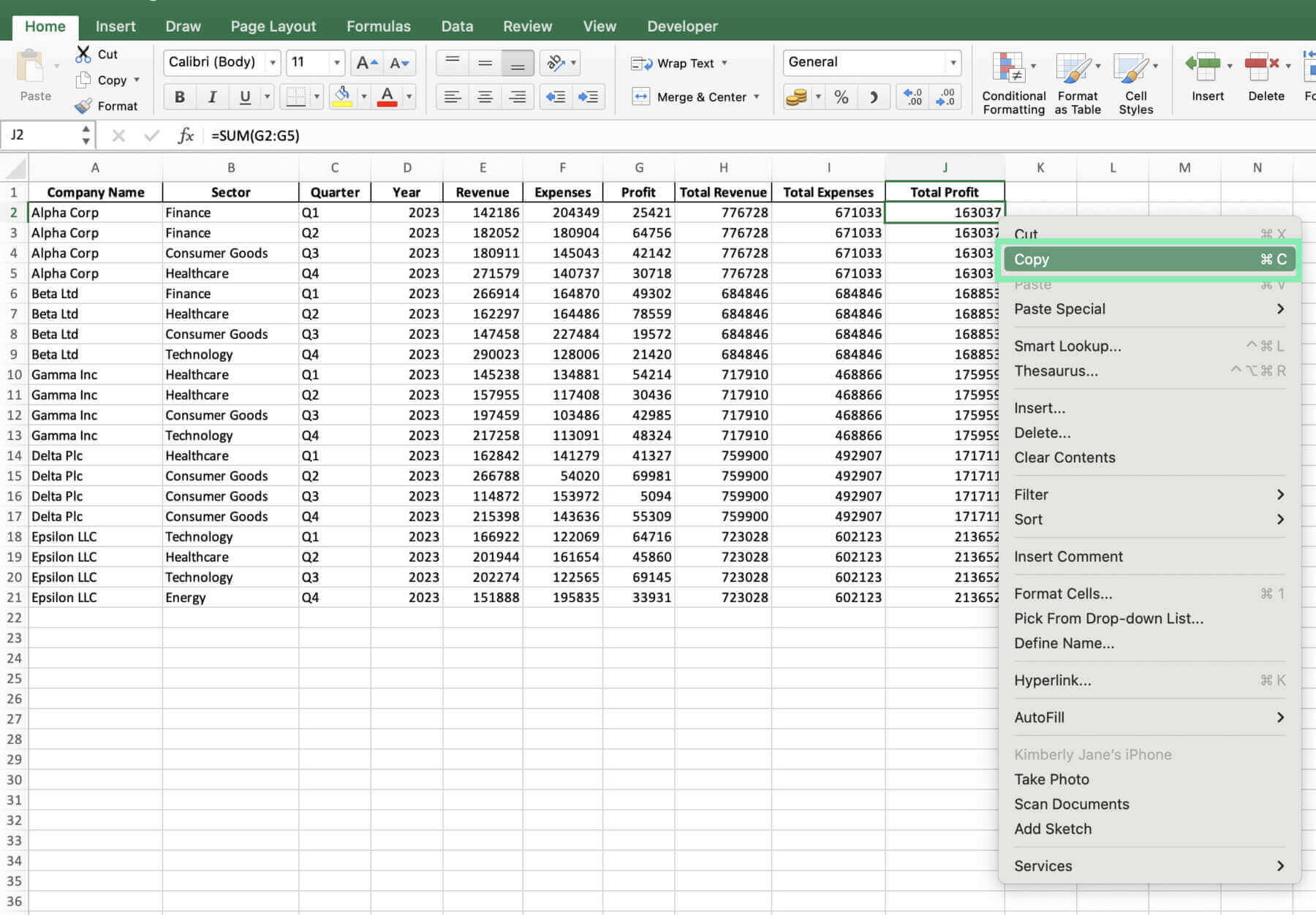Screen dimensions: 1316x915
Task: Align text left
Action: pos(453,96)
